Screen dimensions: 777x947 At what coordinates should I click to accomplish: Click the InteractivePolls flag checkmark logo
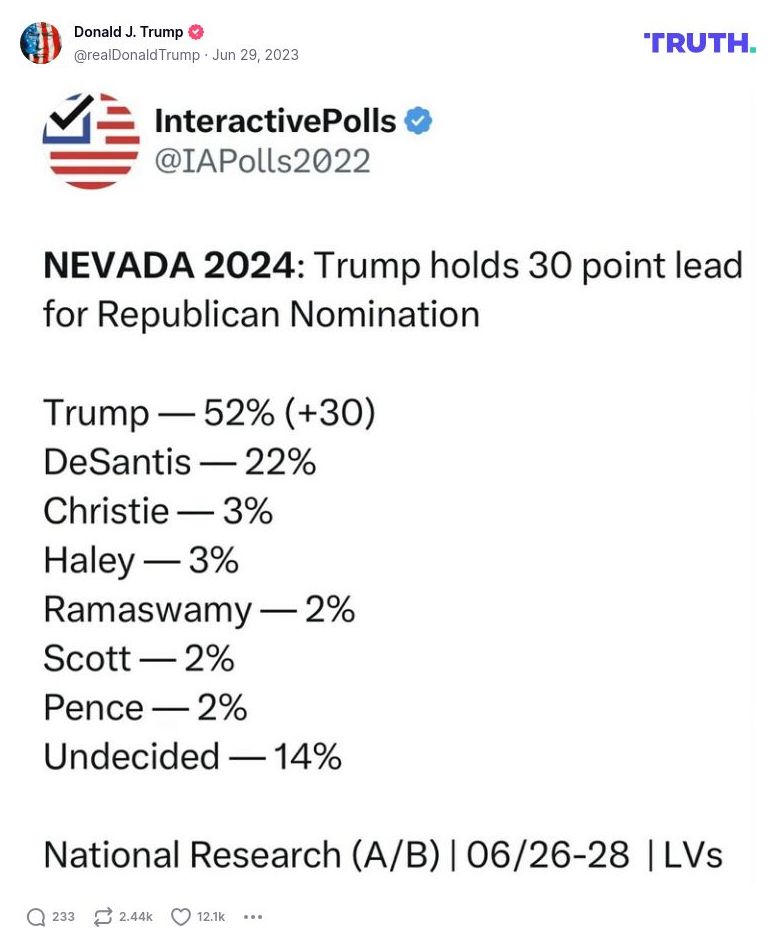click(x=91, y=141)
